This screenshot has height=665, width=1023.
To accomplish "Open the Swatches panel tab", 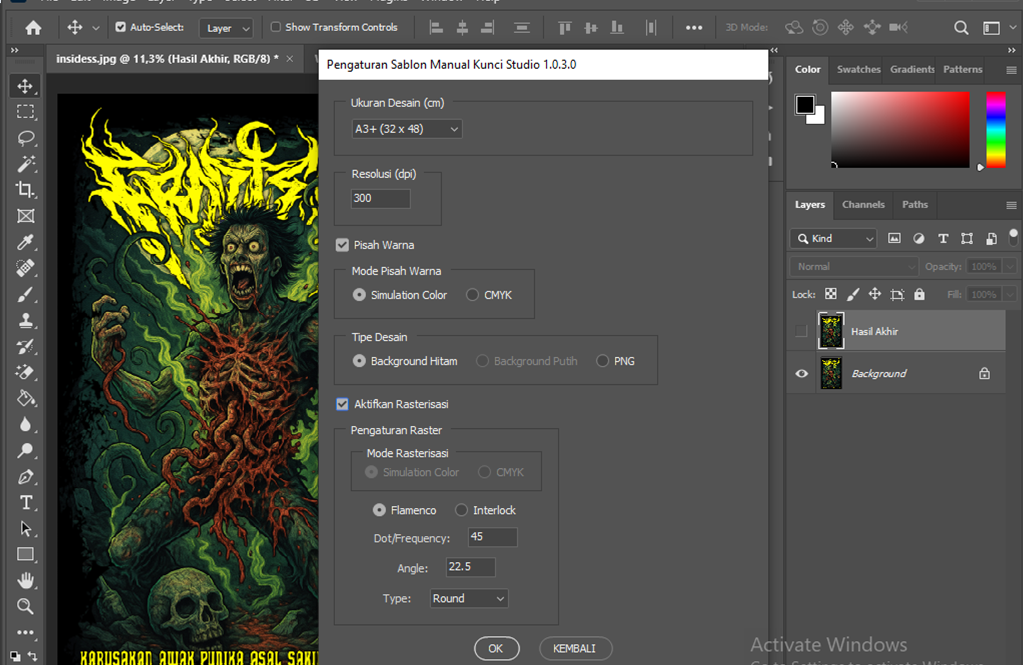I will 858,69.
